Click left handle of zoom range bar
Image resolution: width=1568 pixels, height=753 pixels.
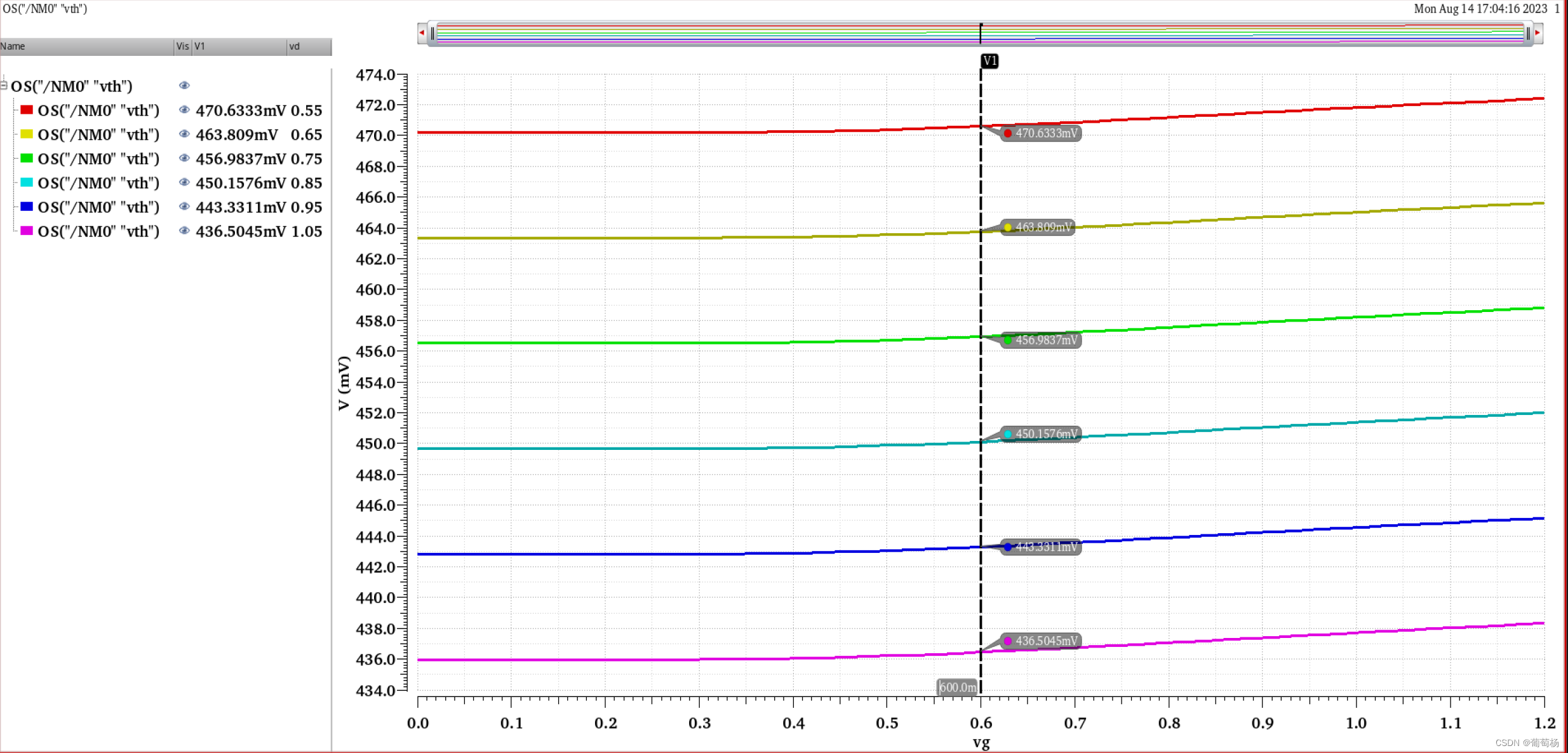click(432, 33)
